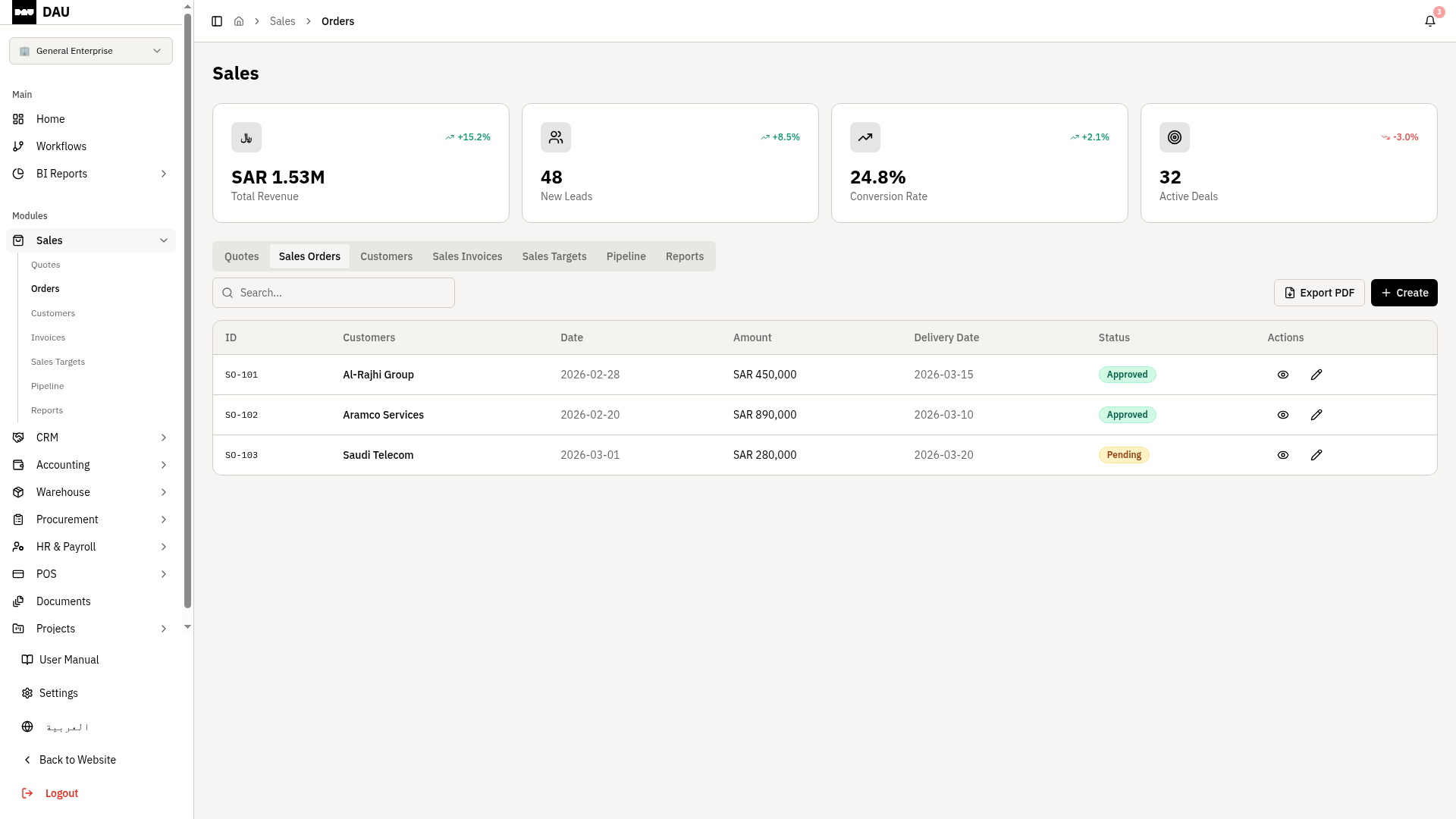1456x819 pixels.
Task: Edit order SO-101 with pencil icon
Action: pyautogui.click(x=1316, y=375)
